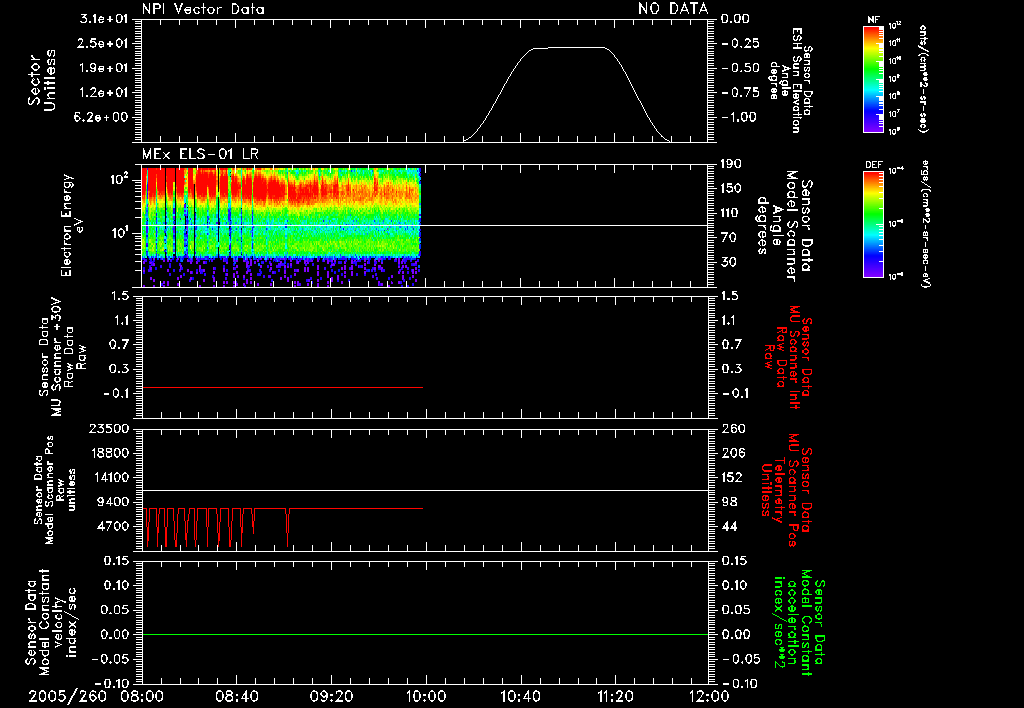Click the "11:20" time axis label
Screen dimensions: 1024x708
point(615,696)
